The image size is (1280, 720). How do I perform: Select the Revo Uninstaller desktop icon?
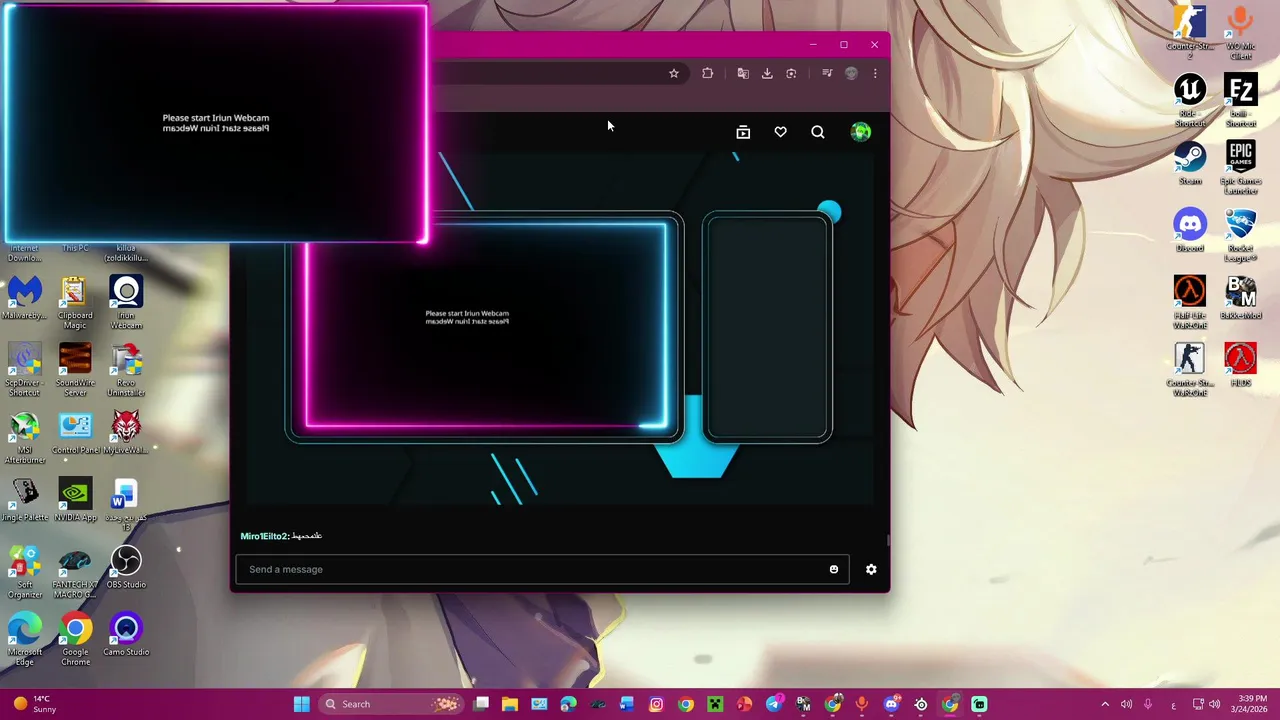point(126,370)
